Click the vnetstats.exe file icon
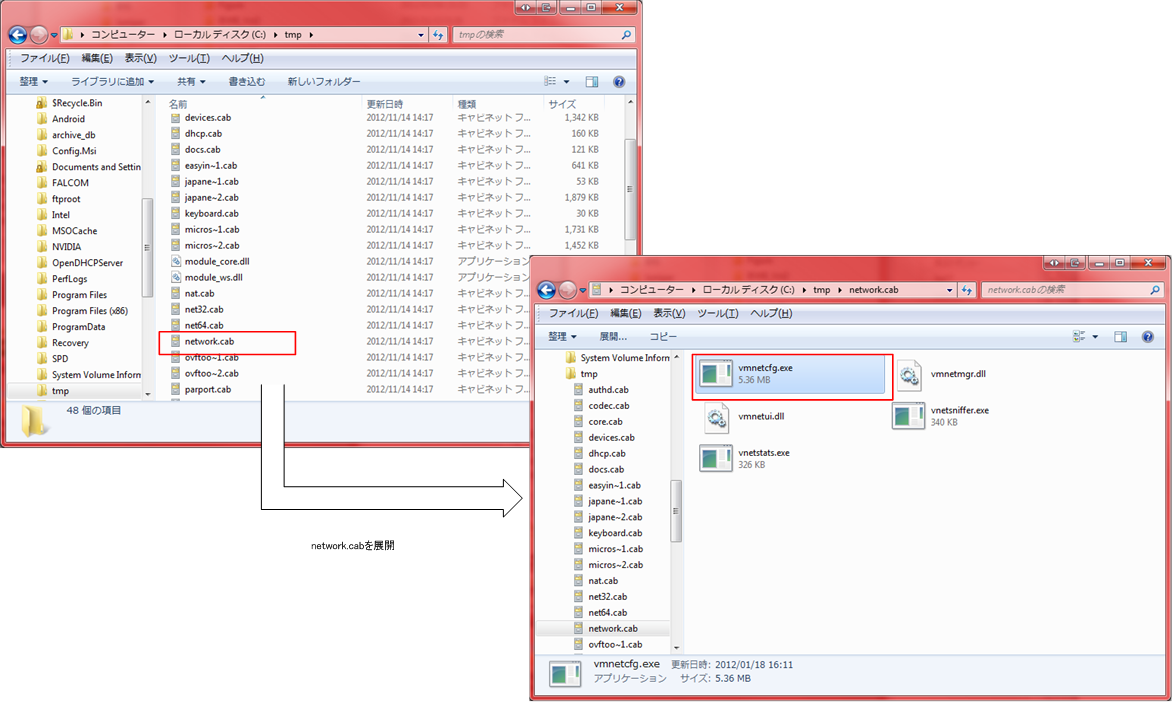Screen dimensions: 1173x702 (x=715, y=459)
